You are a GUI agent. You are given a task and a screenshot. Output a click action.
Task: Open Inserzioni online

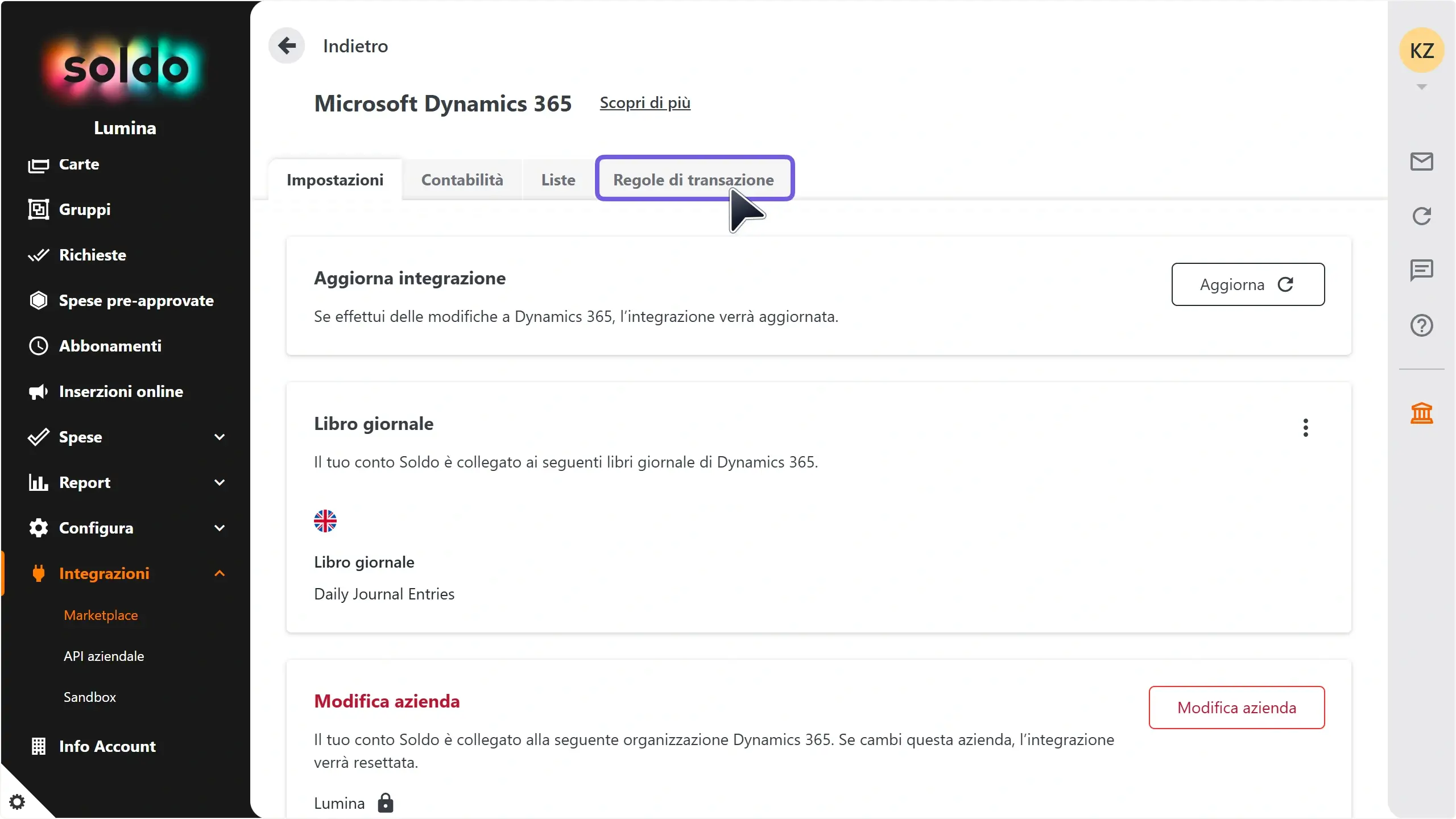(x=105, y=391)
